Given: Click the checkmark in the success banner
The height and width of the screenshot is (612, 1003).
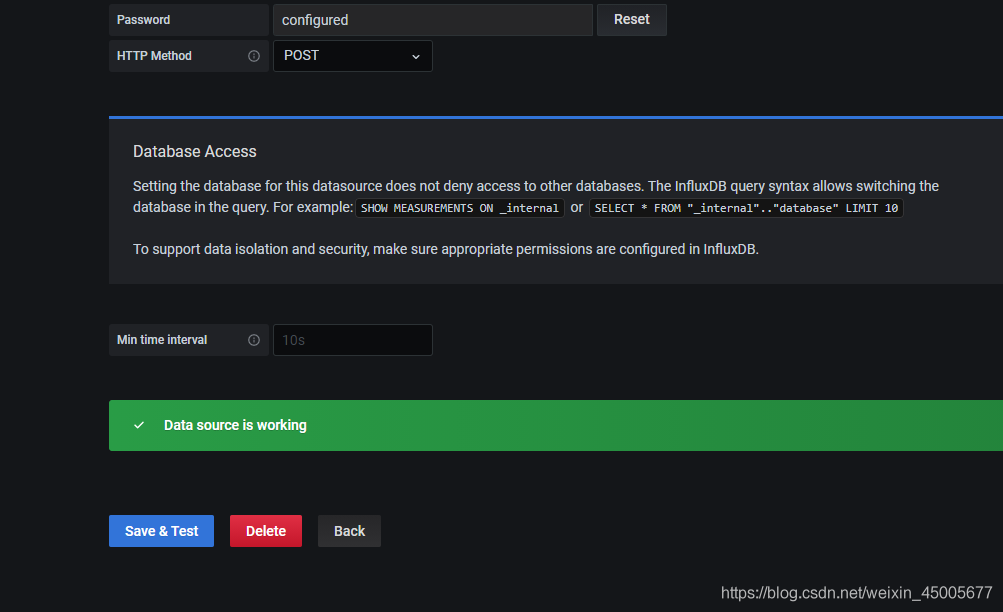Looking at the screenshot, I should 139,425.
